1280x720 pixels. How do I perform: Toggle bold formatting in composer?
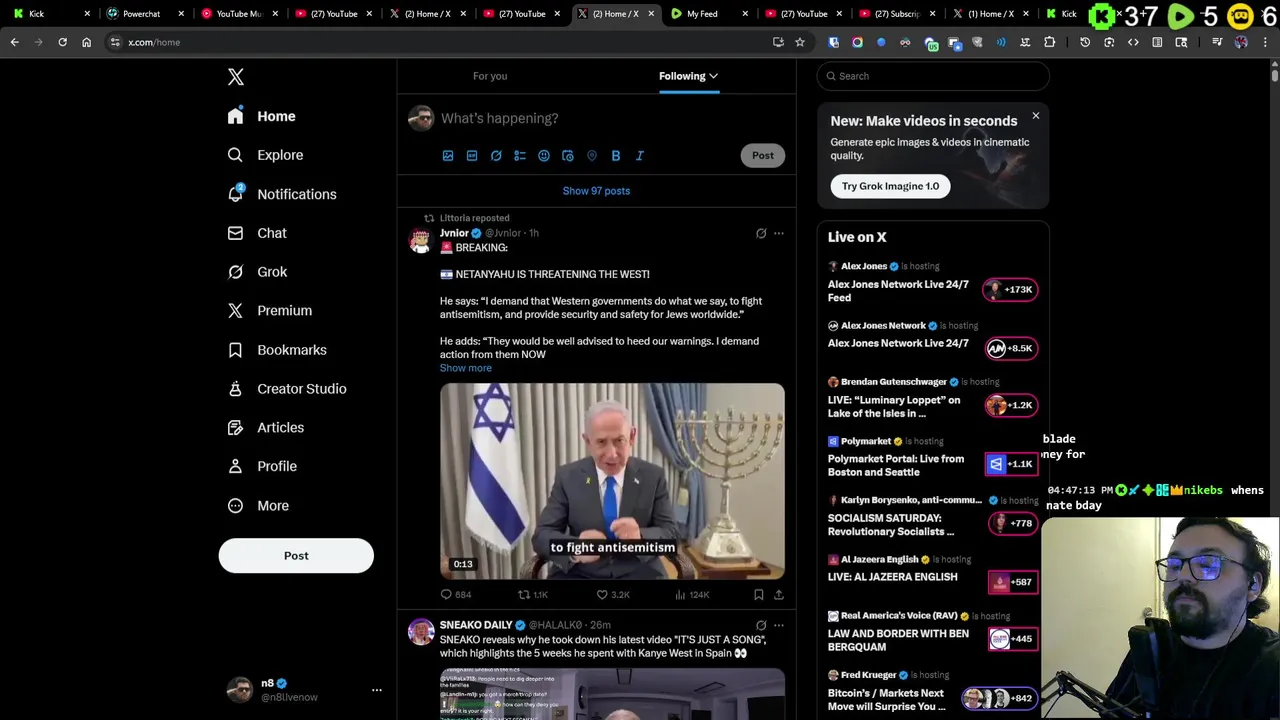tap(616, 156)
